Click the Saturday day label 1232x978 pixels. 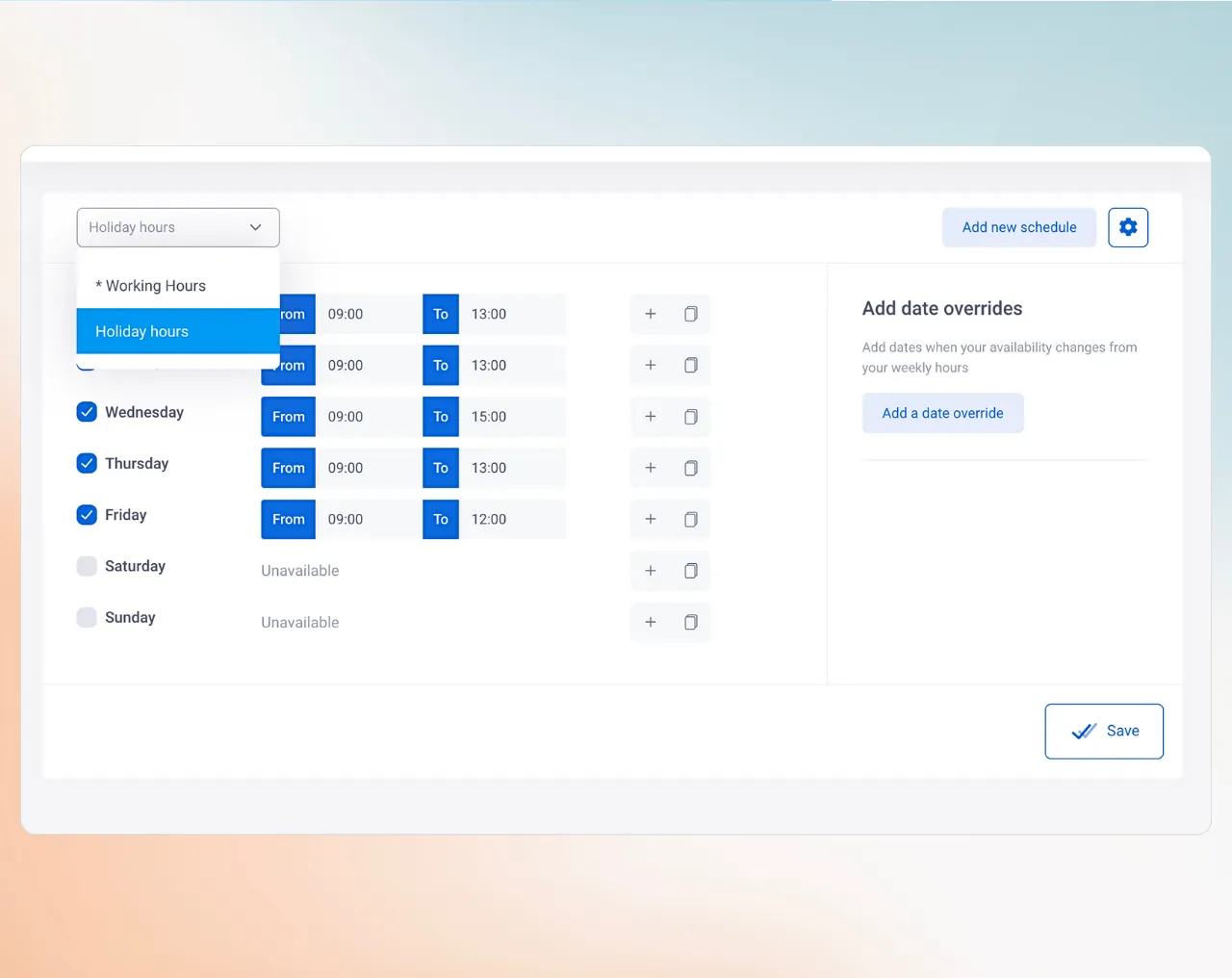[x=135, y=566]
